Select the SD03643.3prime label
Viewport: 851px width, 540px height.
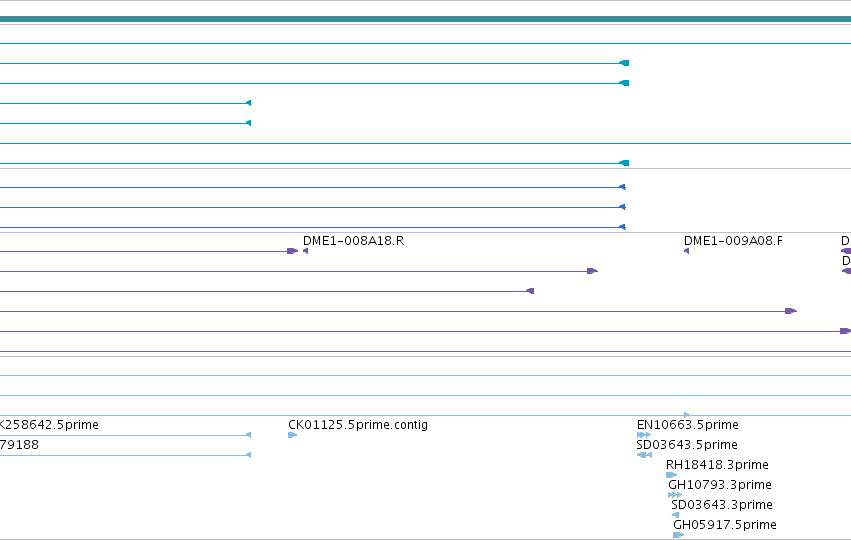(722, 505)
